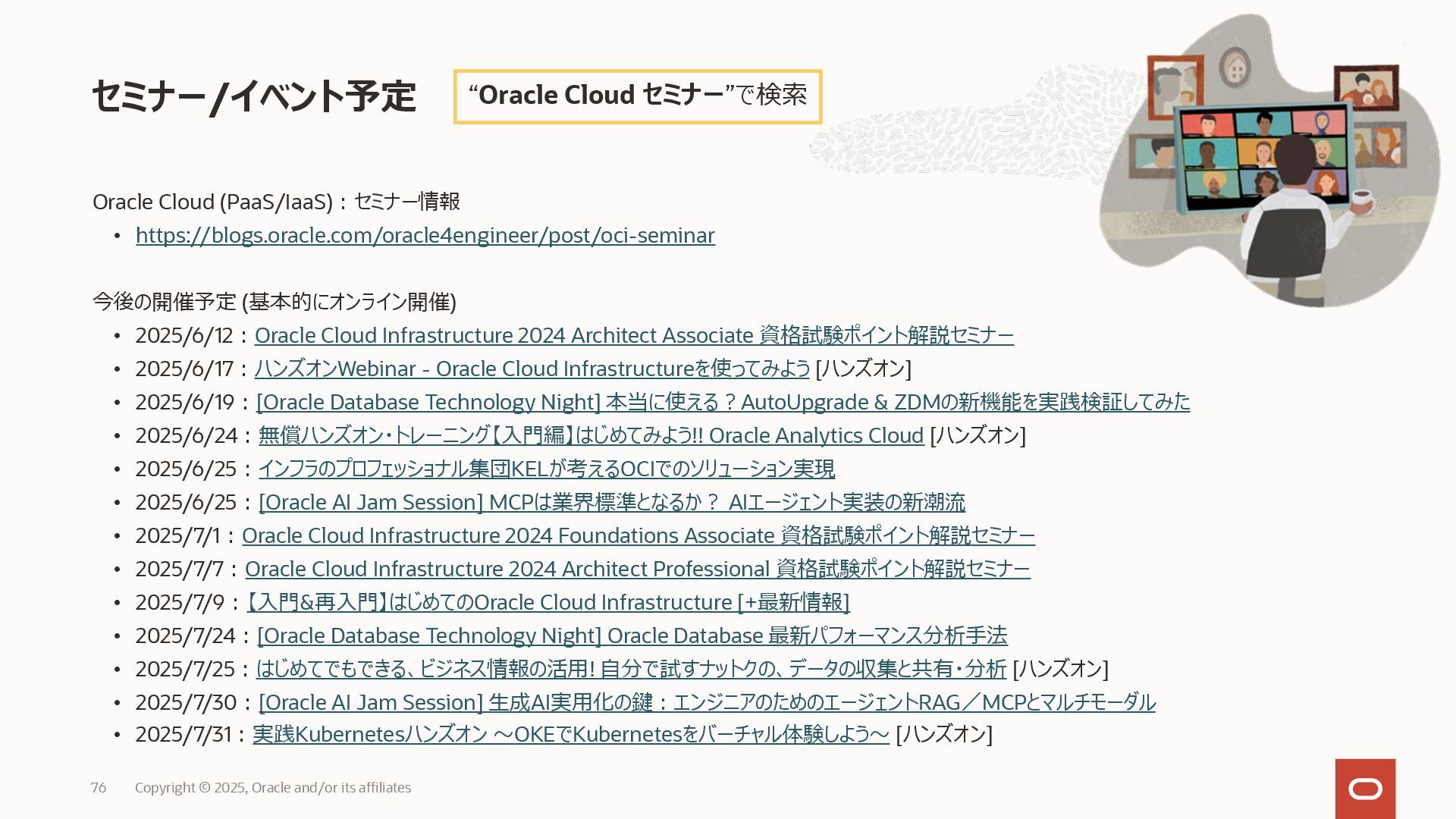
Task: Open 2024 Architect Associate exam seminar link
Action: point(634,335)
